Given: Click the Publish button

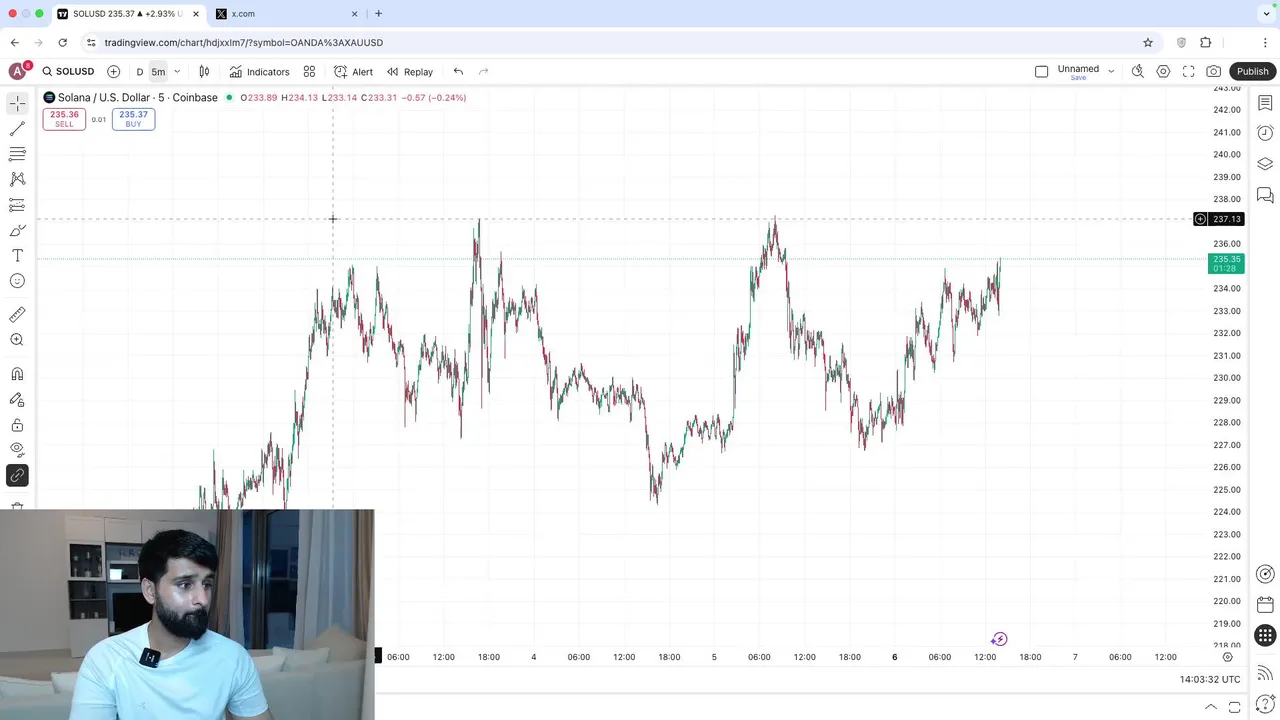Looking at the screenshot, I should pos(1252,72).
